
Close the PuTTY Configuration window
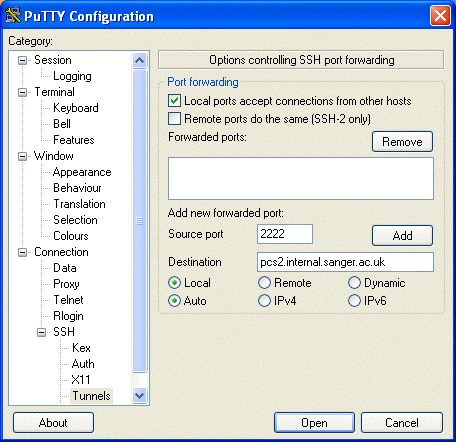tap(440, 15)
